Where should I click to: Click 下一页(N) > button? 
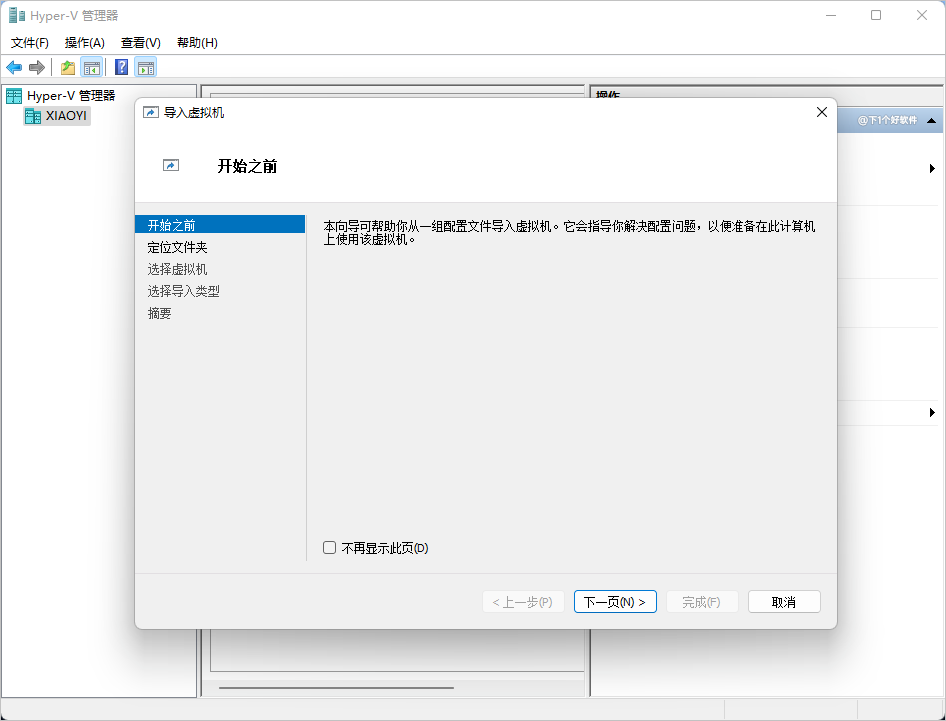tap(615, 602)
